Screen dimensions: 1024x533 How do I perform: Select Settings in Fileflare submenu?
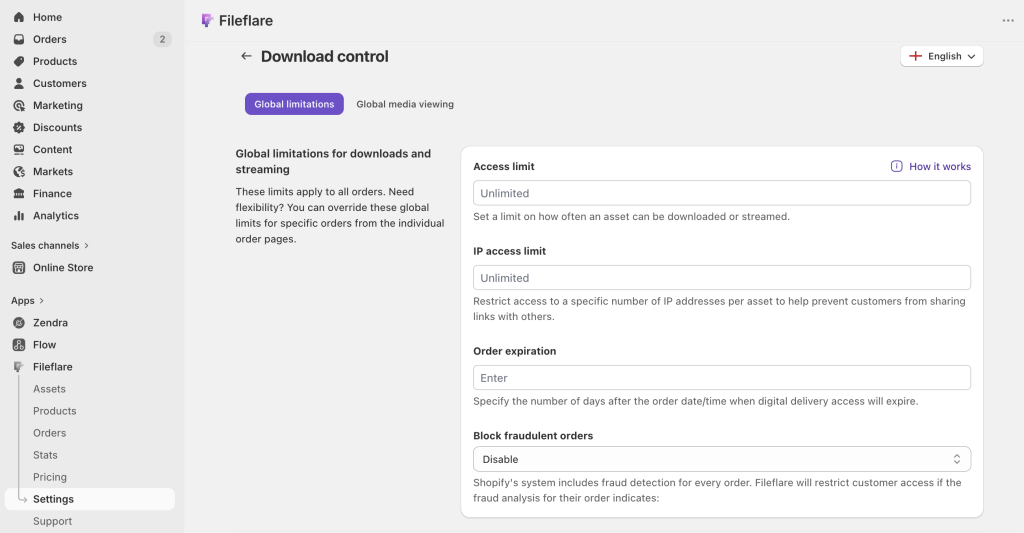point(89,499)
